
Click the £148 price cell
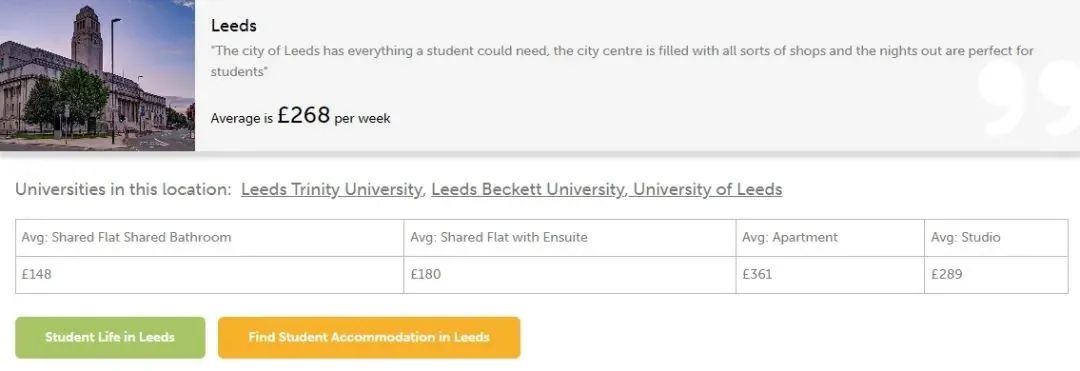(209, 275)
